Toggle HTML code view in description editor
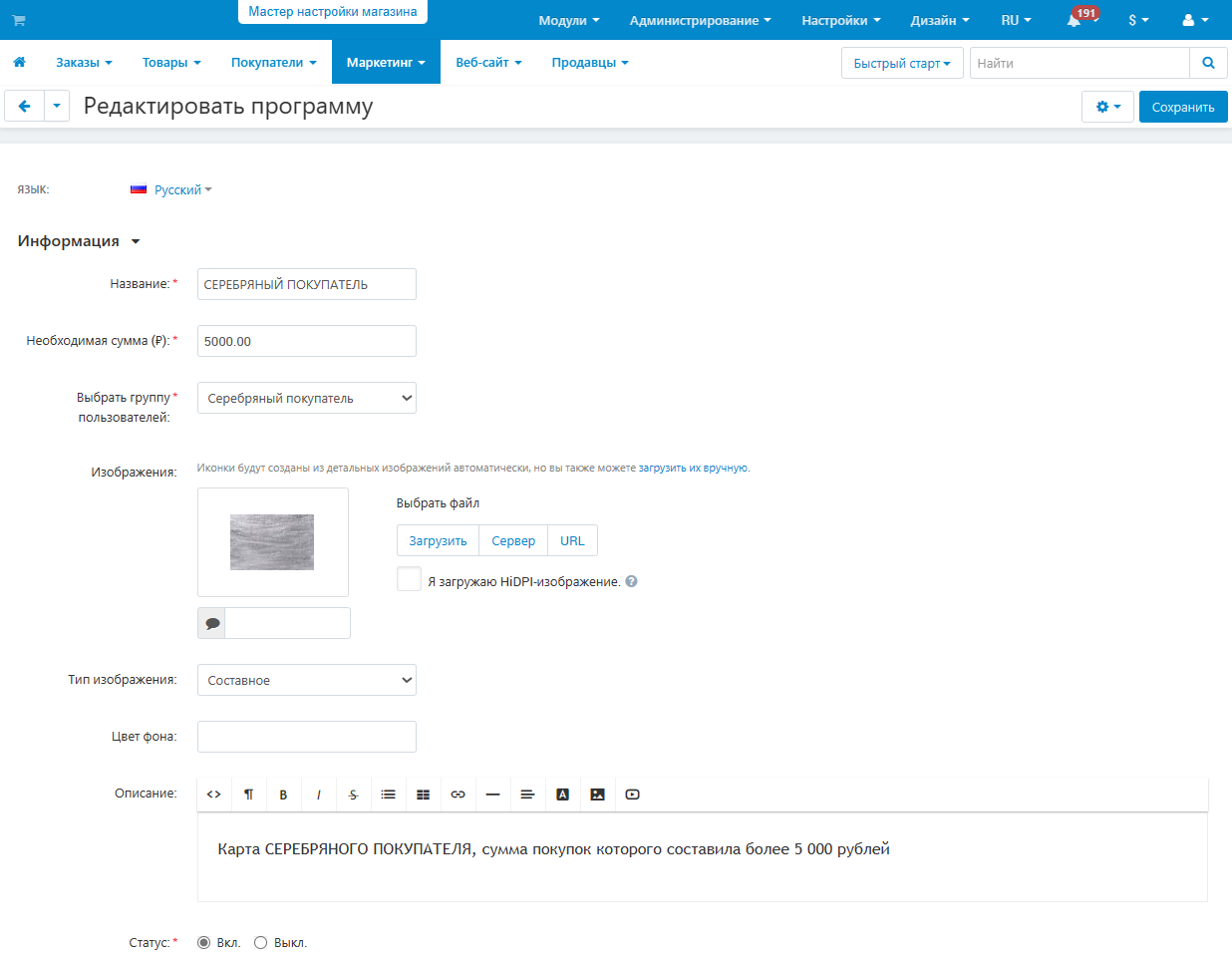Screen dimensions: 1232x958 click(x=214, y=795)
